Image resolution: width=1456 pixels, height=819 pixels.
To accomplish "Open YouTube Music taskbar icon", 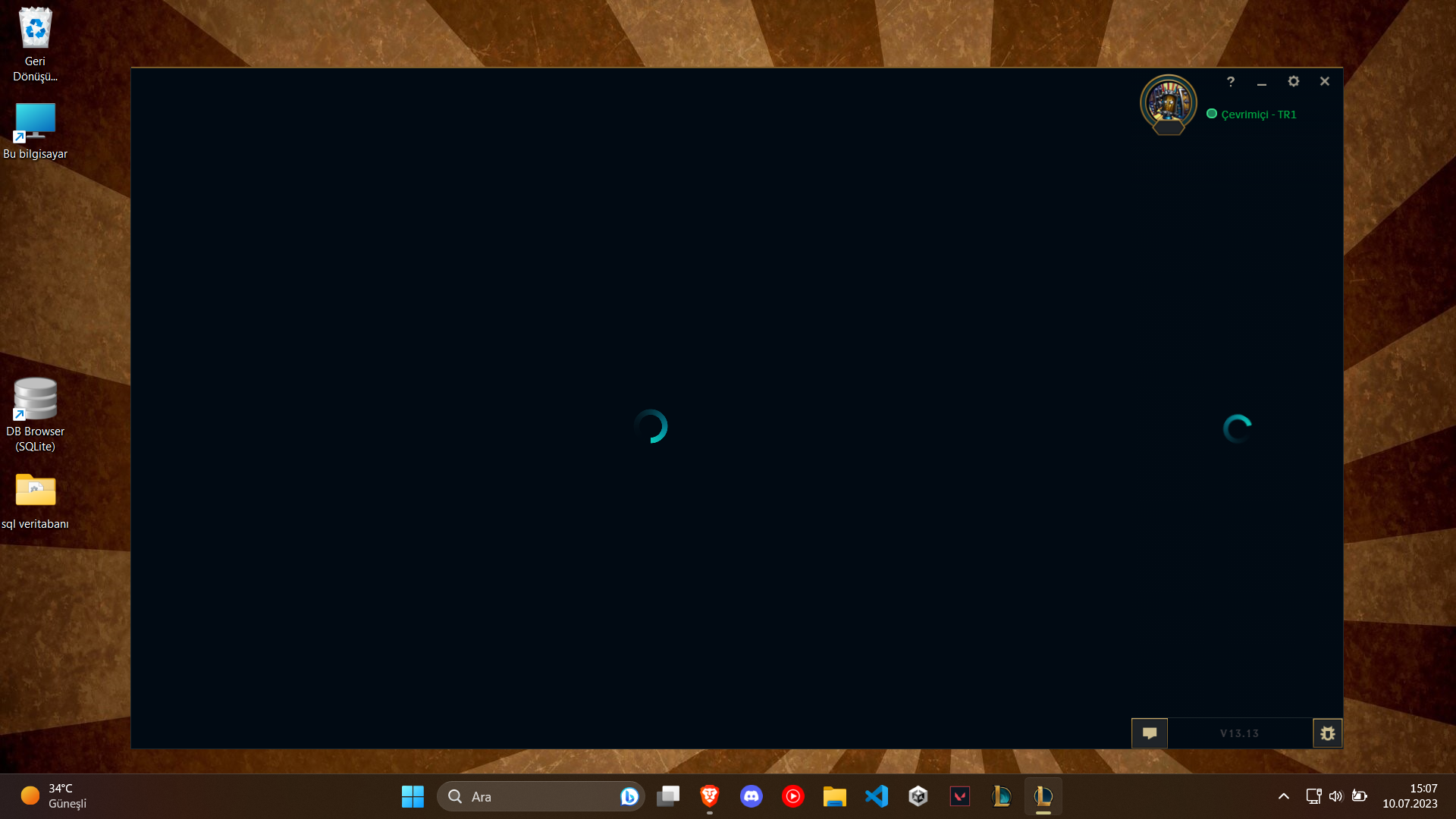I will (793, 796).
